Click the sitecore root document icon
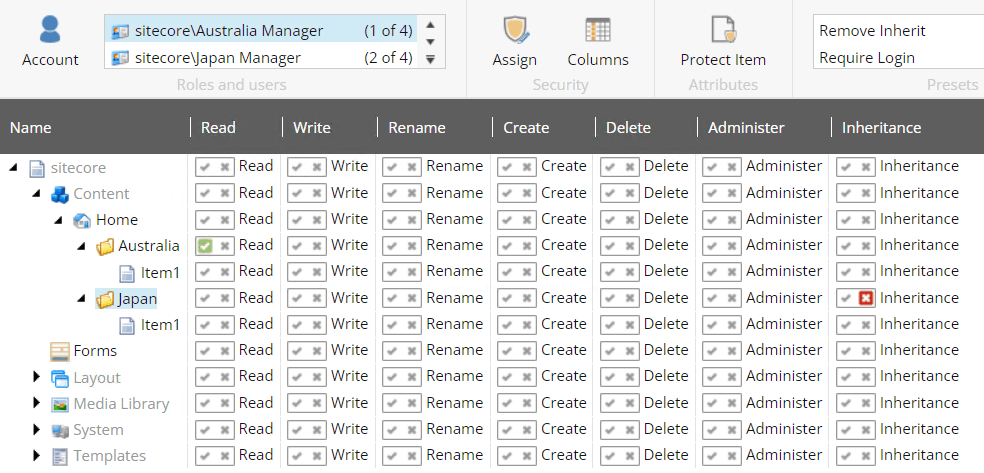The image size is (984, 473). pyautogui.click(x=38, y=168)
